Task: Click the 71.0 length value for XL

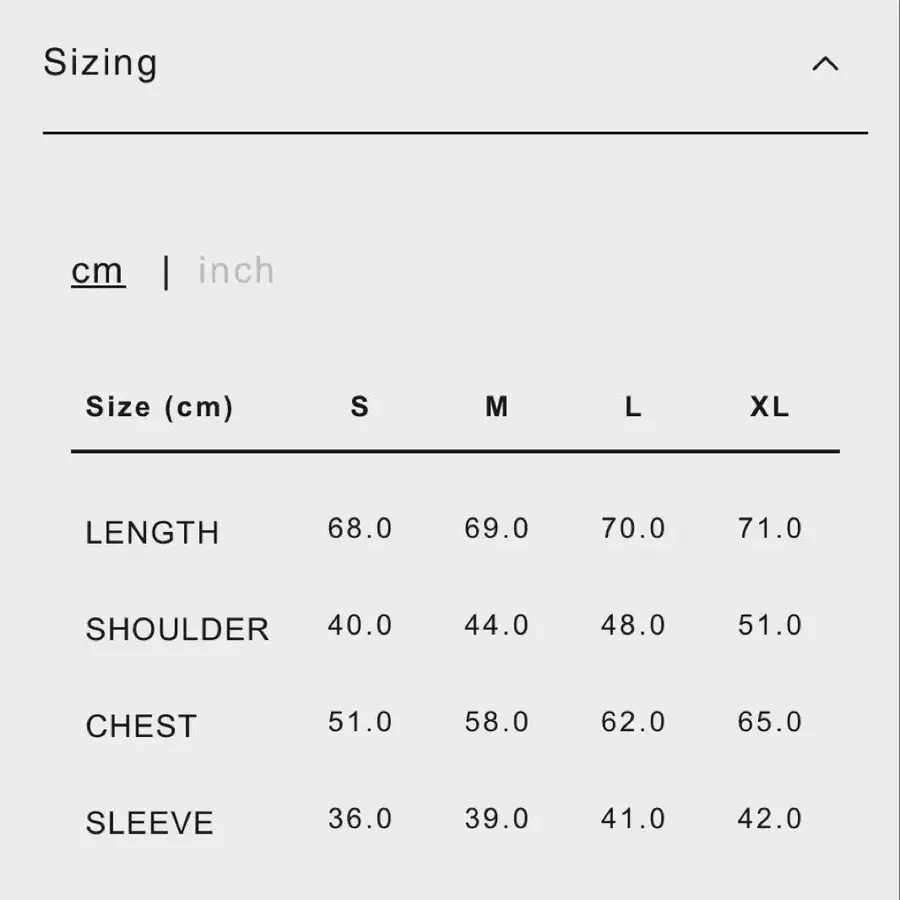Action: coord(770,528)
